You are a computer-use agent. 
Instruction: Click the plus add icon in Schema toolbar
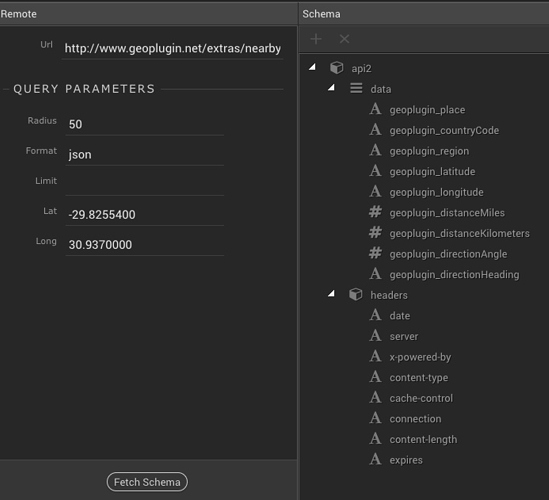point(316,39)
